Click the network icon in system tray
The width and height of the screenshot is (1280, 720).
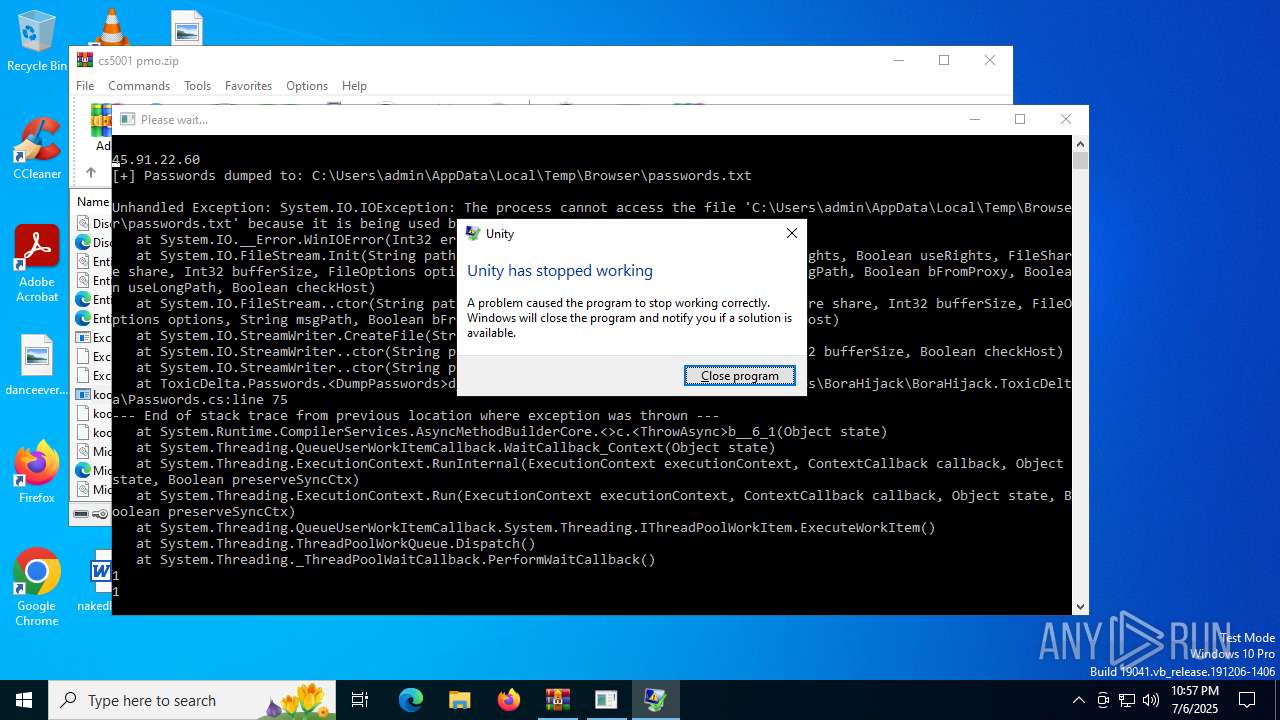(x=1127, y=700)
